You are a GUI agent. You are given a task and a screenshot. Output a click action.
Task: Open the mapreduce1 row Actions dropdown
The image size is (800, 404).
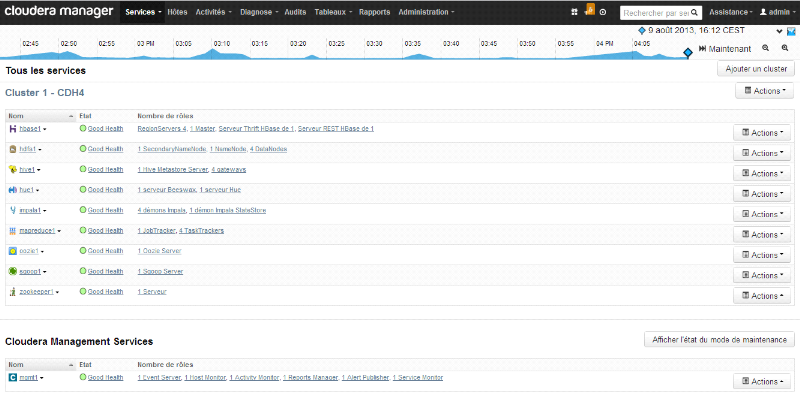pyautogui.click(x=762, y=235)
